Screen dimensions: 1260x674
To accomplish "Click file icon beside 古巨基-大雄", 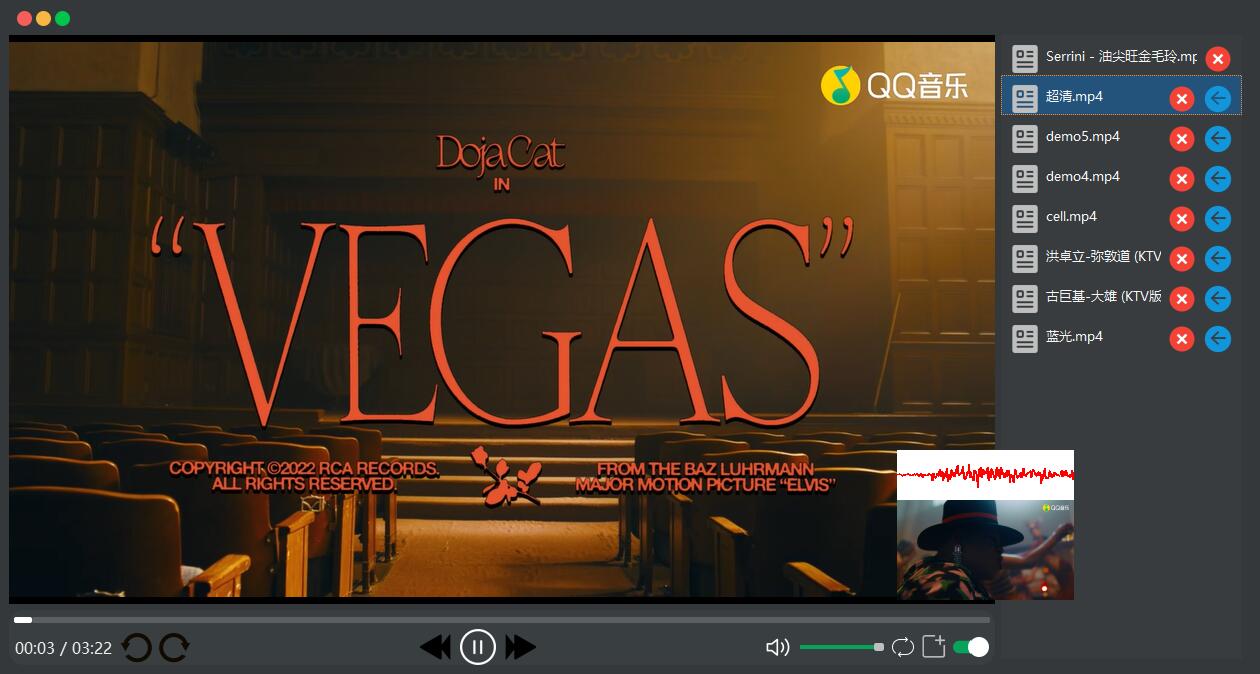I will [x=1025, y=299].
